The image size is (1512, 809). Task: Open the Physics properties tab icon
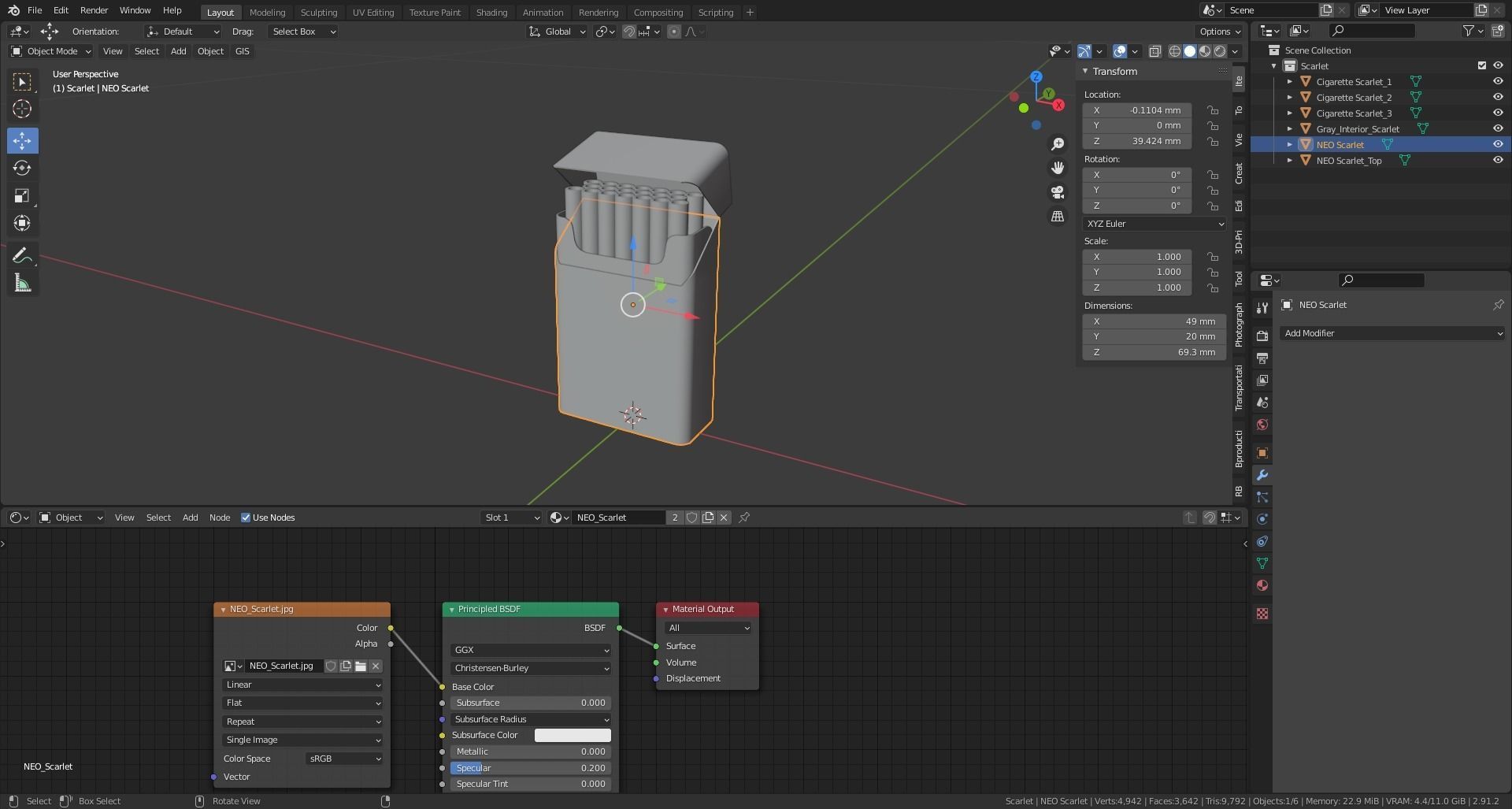1262,519
